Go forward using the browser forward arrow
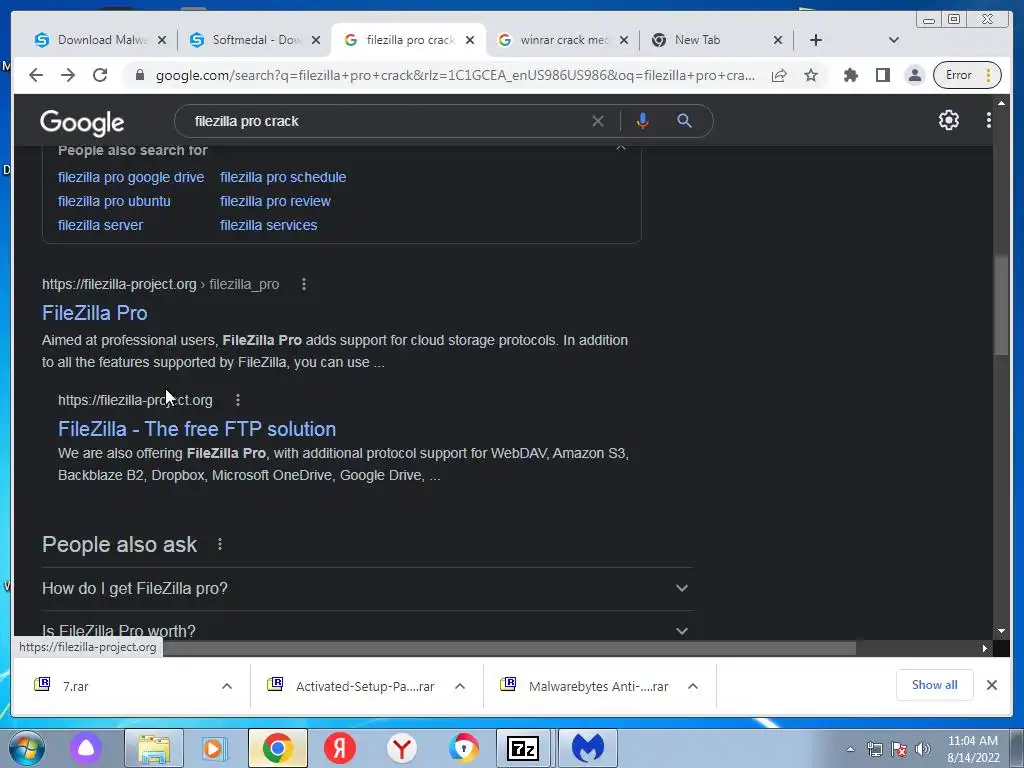 [x=68, y=75]
